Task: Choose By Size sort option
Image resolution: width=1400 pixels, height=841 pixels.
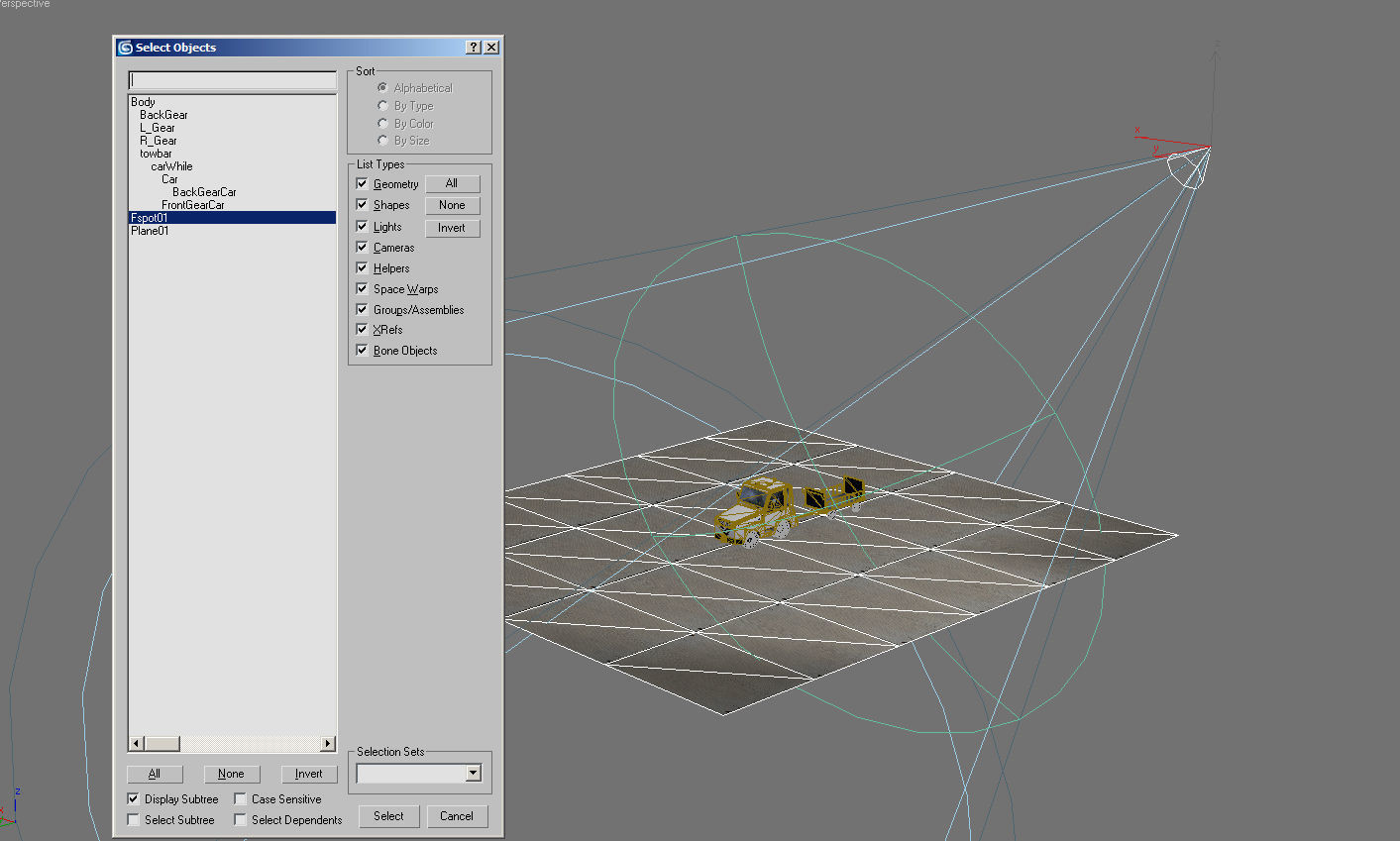Action: click(x=382, y=140)
